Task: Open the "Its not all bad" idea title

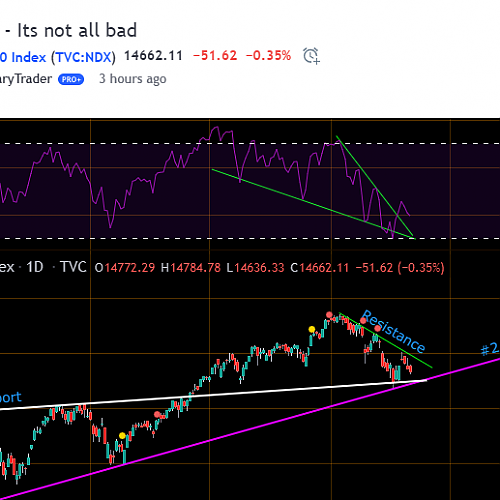Action: click(77, 30)
